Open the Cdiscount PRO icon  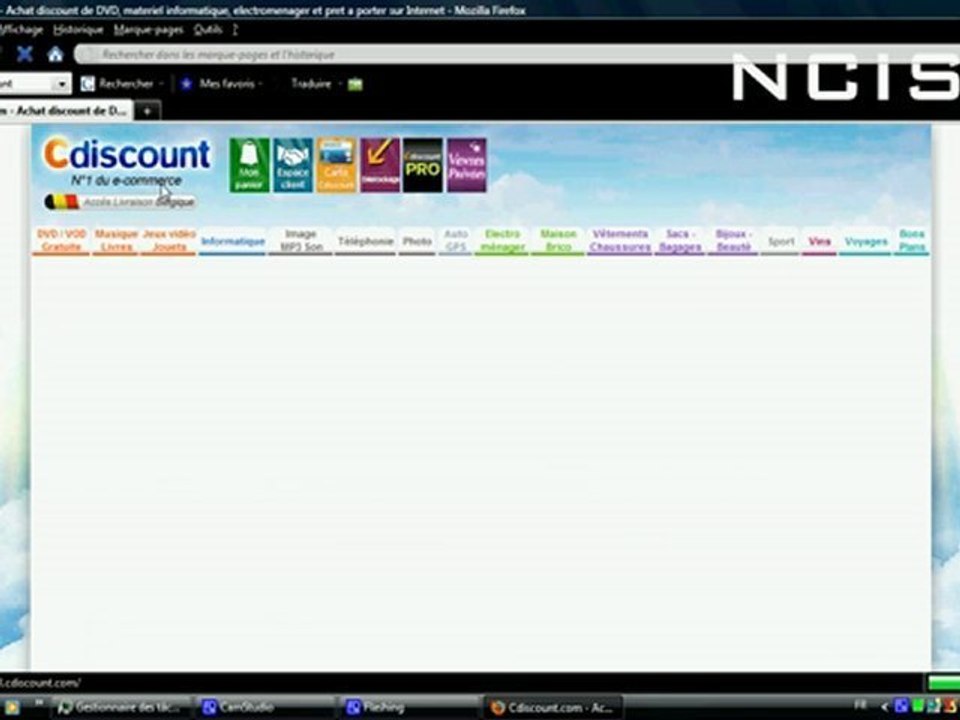(x=423, y=165)
